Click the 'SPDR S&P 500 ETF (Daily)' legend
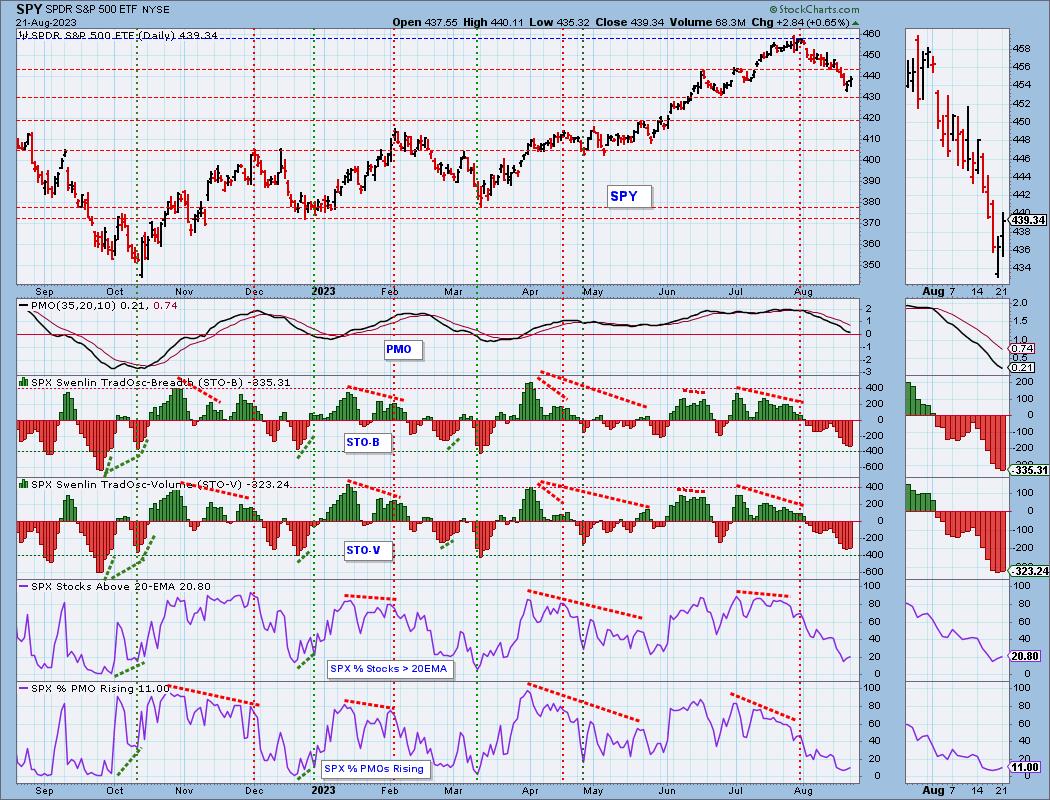 (123, 35)
